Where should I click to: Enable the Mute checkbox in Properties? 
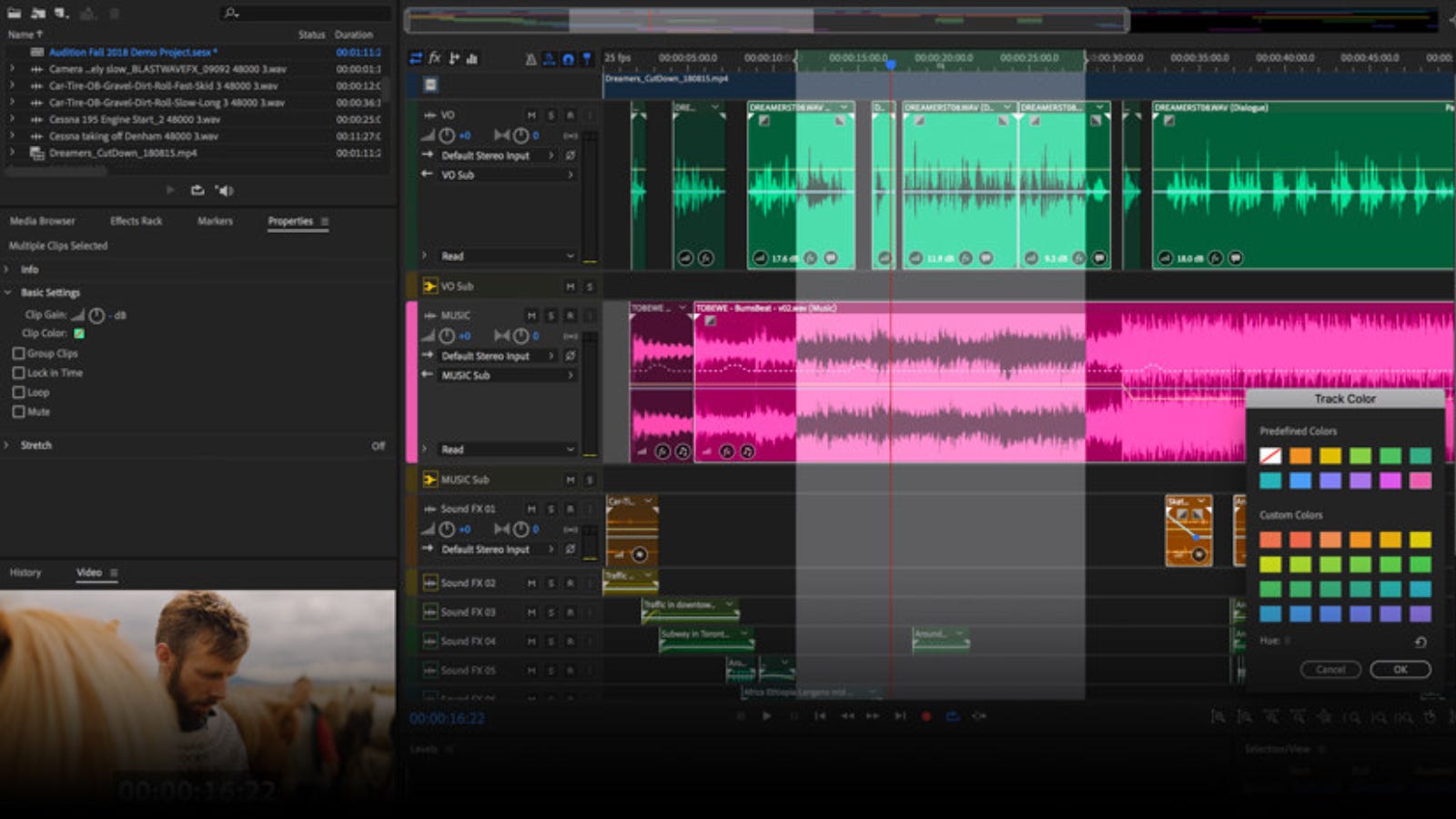[18, 412]
